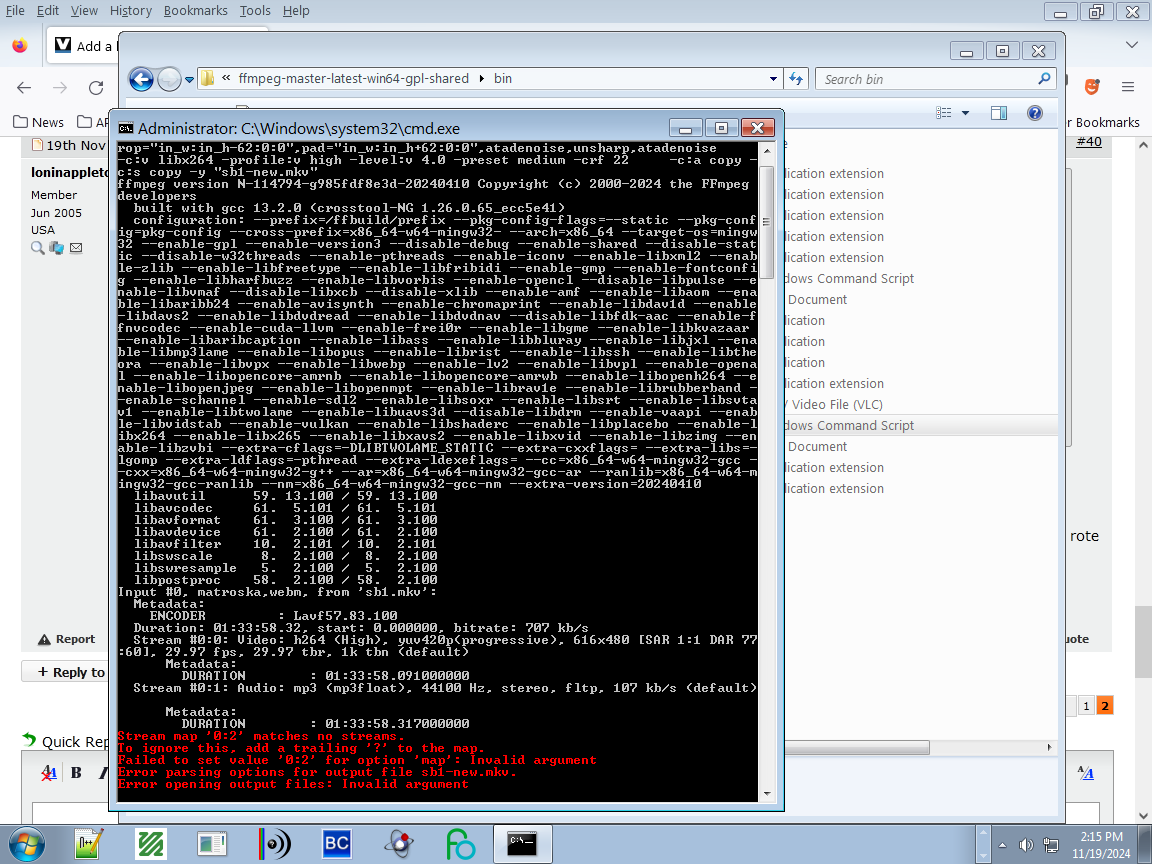Open the color-bars audio app in taskbar

pos(274,844)
